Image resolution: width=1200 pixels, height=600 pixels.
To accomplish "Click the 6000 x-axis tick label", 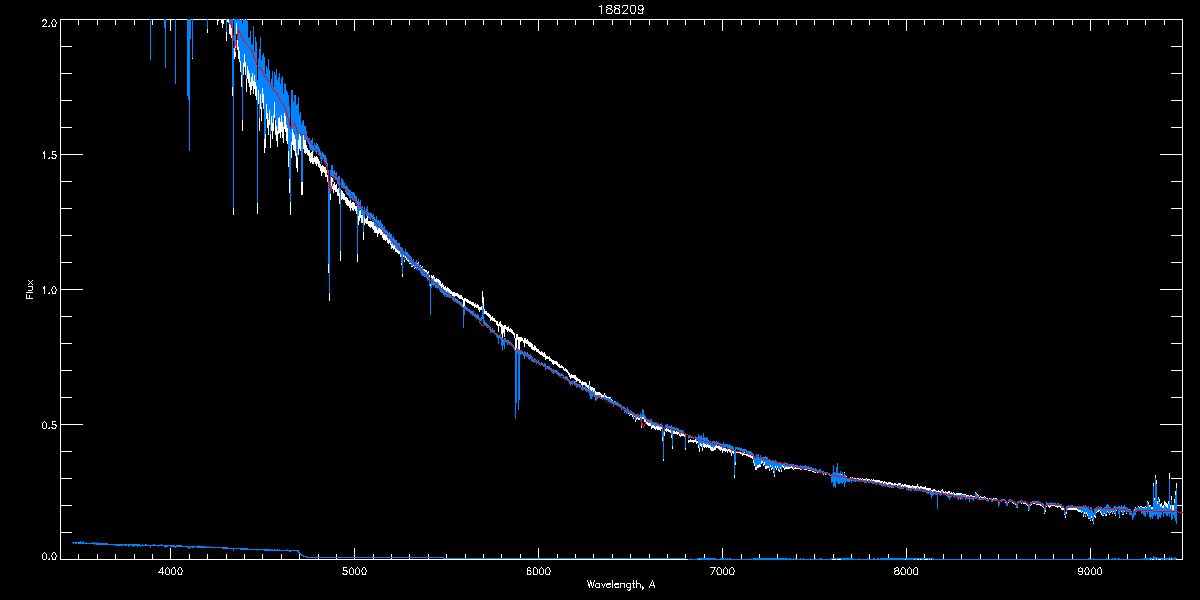I will [x=537, y=572].
